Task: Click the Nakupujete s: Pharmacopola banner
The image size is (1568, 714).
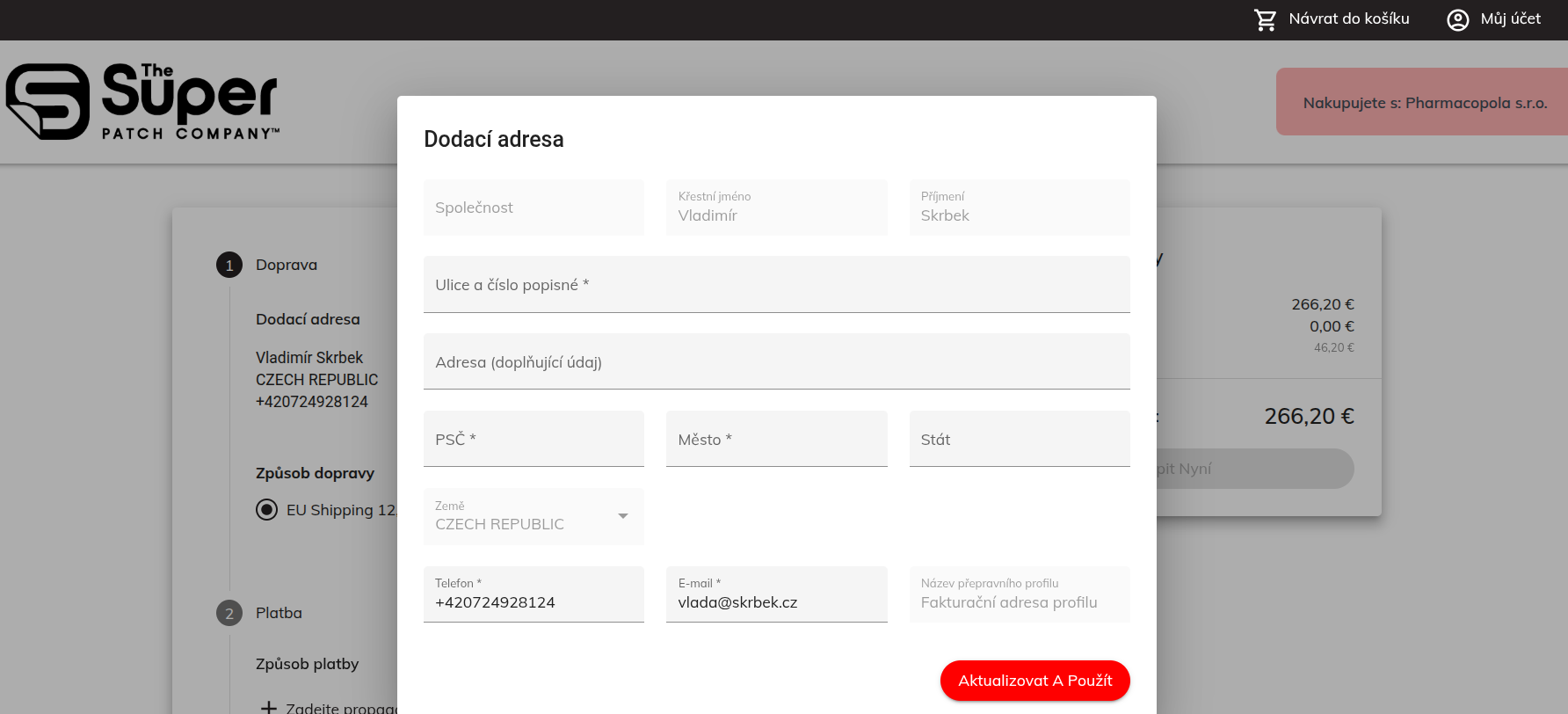Action: (x=1424, y=102)
